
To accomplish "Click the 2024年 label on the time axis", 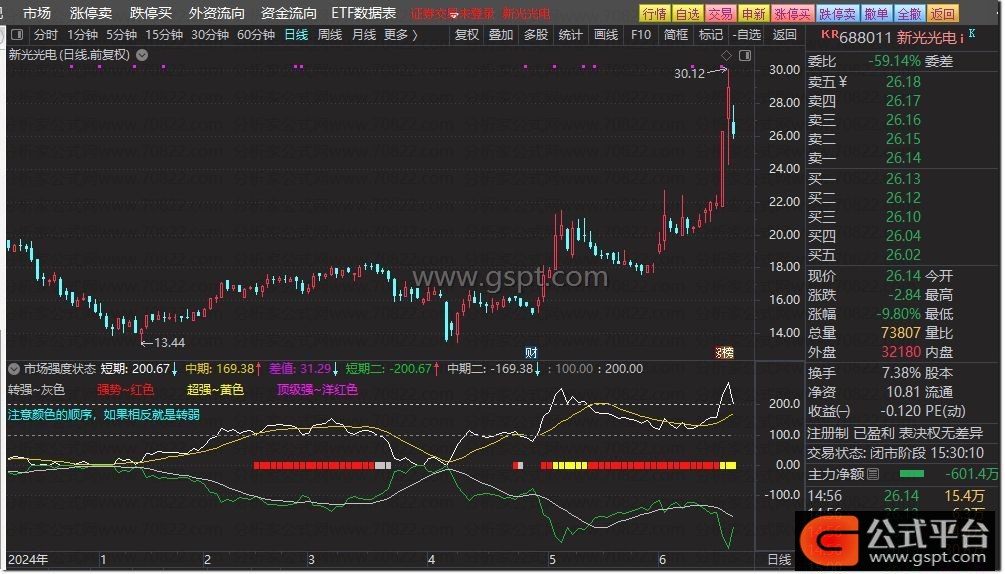I will pos(28,560).
